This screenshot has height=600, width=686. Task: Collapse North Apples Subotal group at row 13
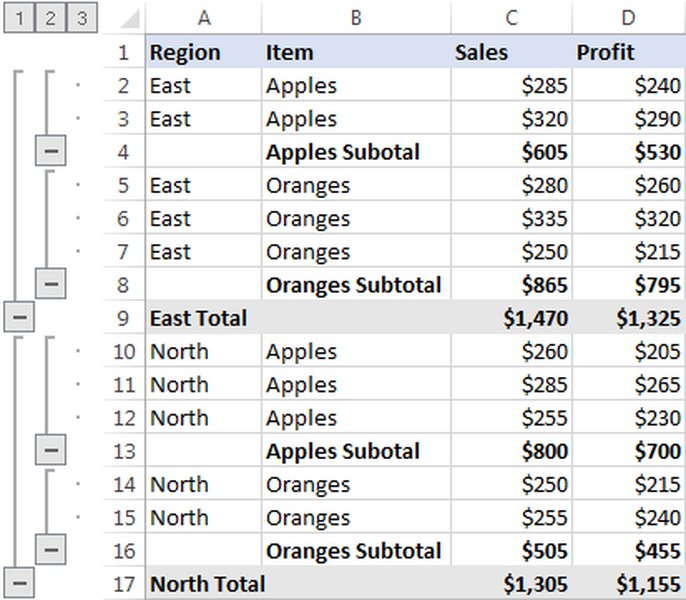(x=51, y=450)
